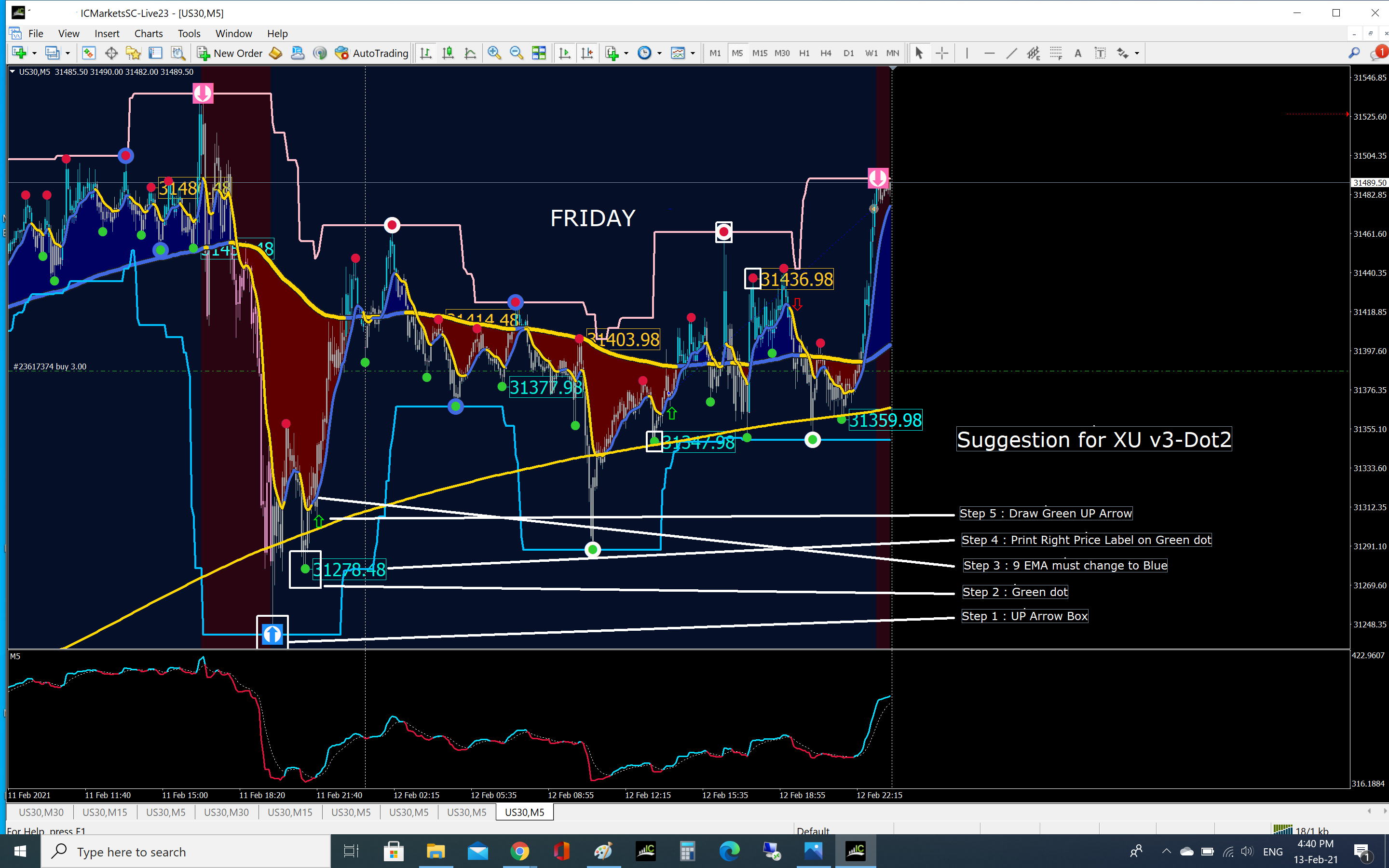This screenshot has width=1389, height=868.
Task: Switch to the first US30,M30 chart tab
Action: point(41,813)
